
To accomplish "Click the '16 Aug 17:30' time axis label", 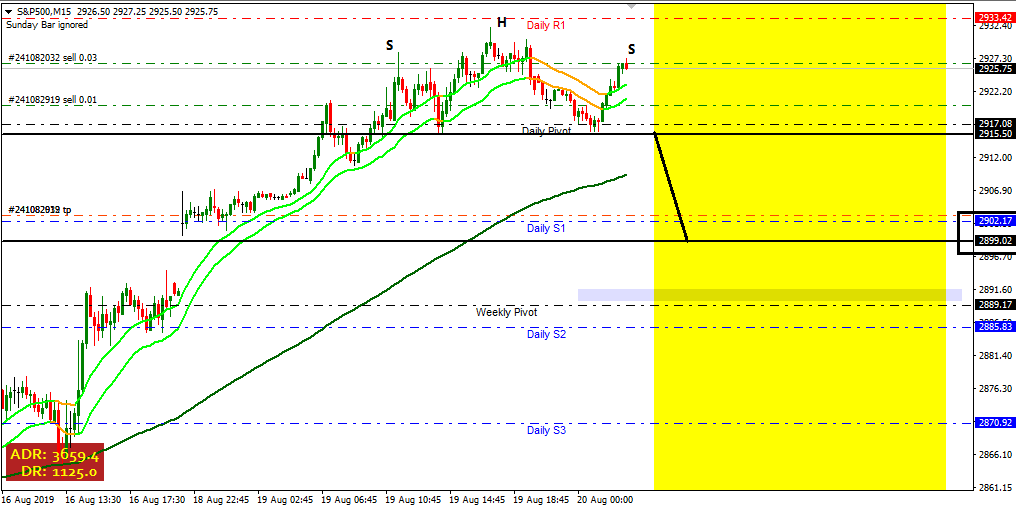I will click(x=157, y=500).
